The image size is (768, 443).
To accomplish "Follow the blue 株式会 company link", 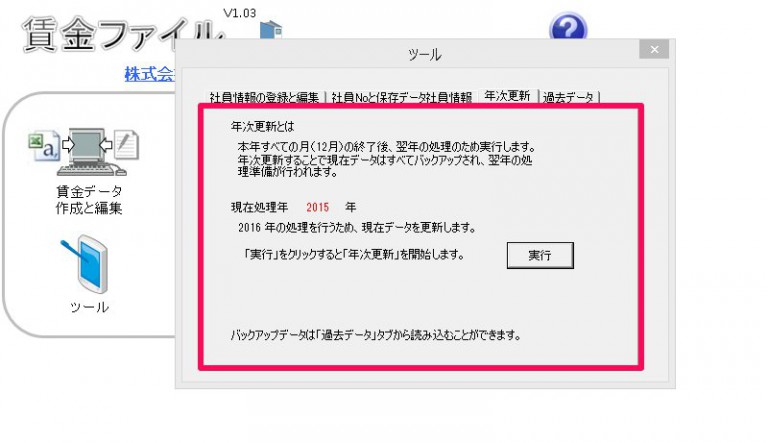I will 149,74.
